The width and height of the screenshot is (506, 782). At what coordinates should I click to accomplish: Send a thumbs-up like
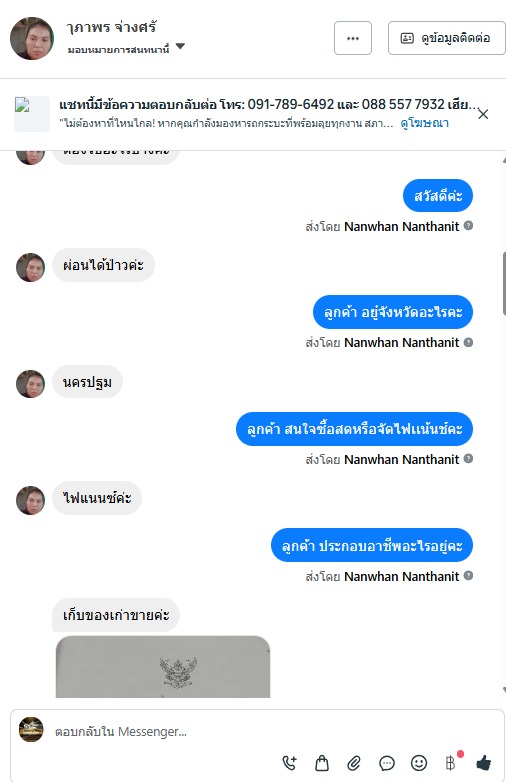pyautogui.click(x=483, y=763)
